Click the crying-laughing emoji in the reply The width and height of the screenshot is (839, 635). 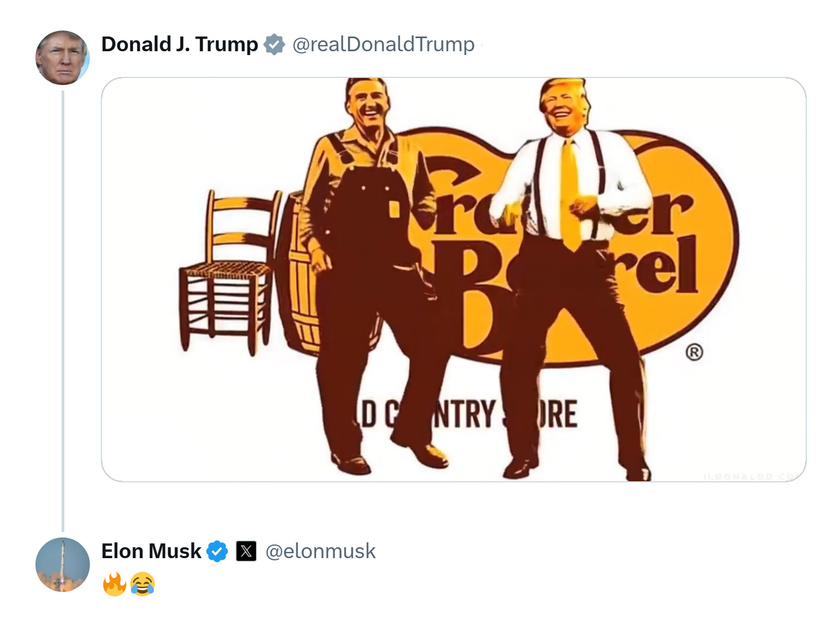142,584
